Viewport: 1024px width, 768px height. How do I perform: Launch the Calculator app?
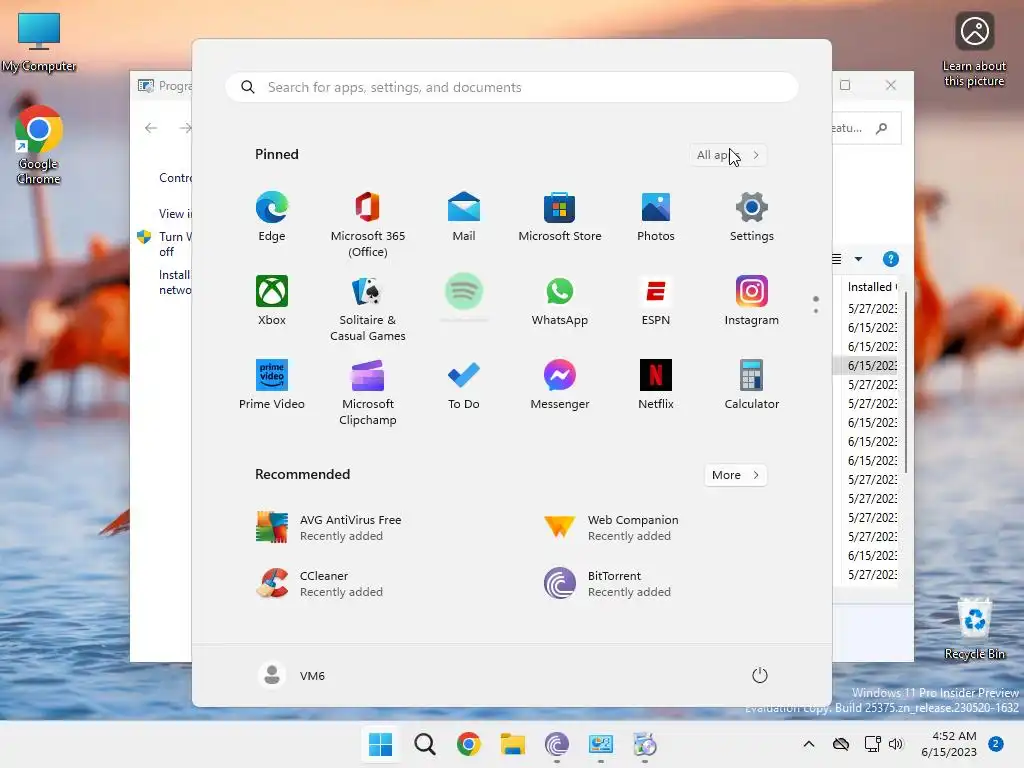click(752, 385)
